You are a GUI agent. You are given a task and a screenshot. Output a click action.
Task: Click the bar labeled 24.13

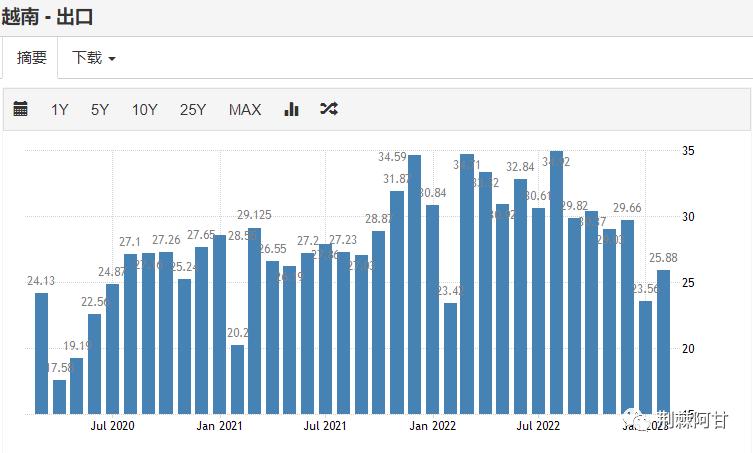41,354
